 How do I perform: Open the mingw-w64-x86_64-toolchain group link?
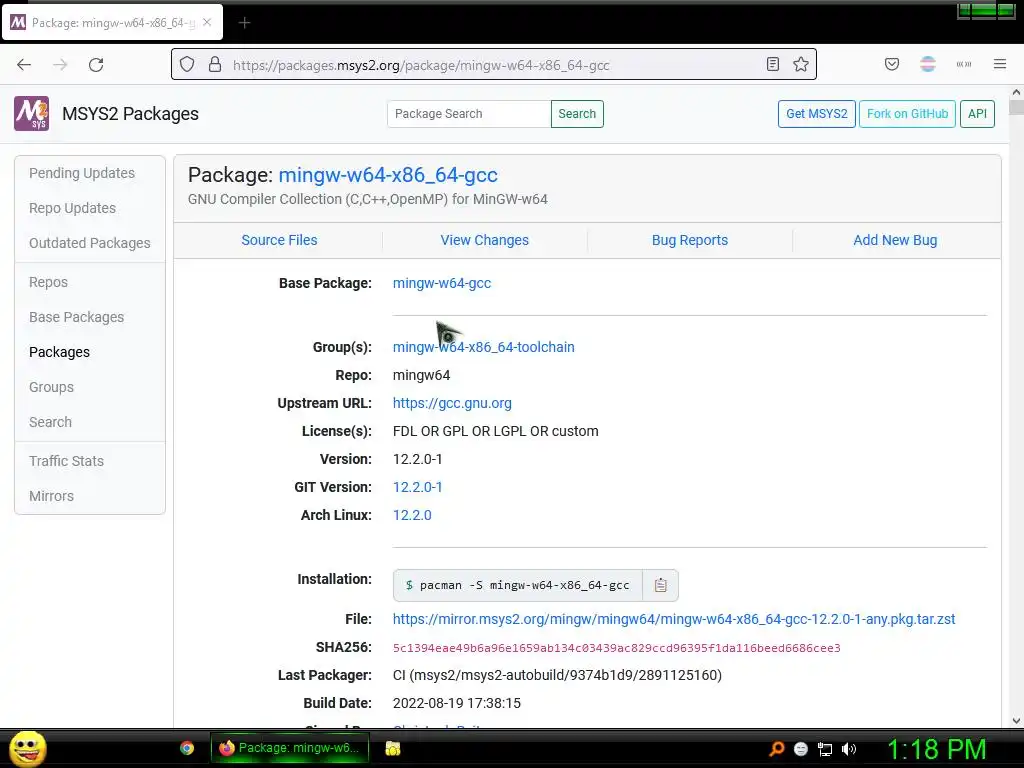(x=484, y=347)
